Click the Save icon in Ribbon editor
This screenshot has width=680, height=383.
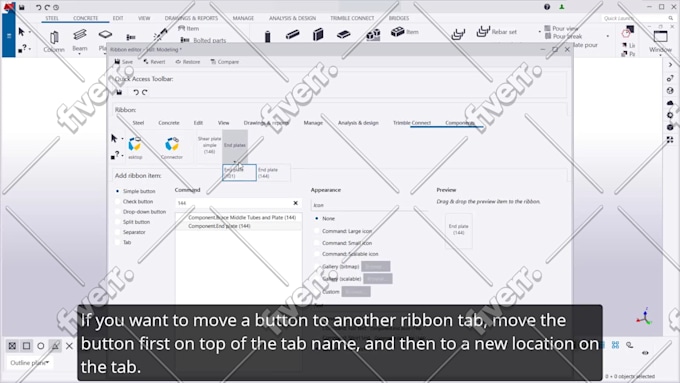click(x=124, y=62)
